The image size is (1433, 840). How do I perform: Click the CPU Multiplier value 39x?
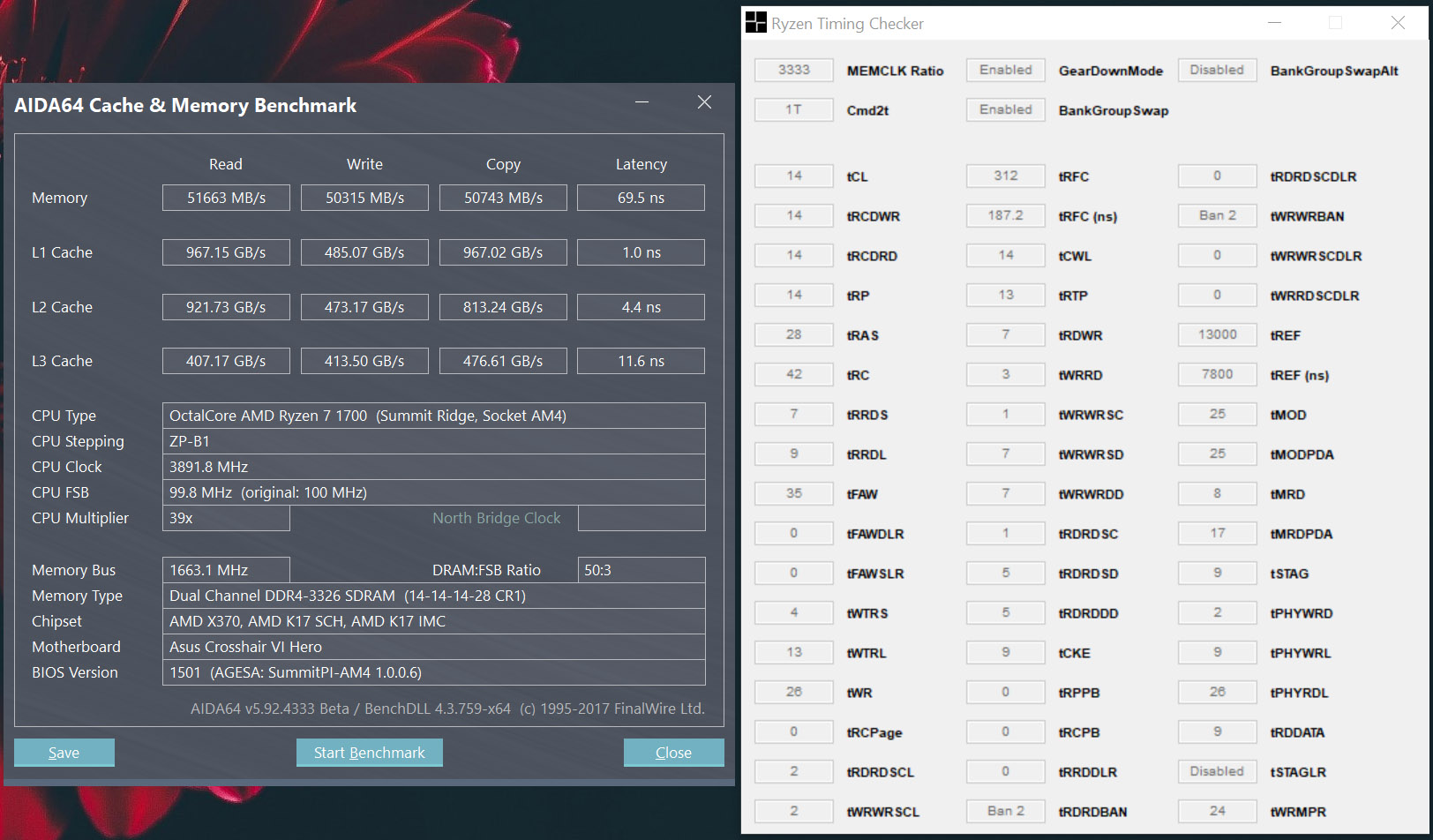226,518
